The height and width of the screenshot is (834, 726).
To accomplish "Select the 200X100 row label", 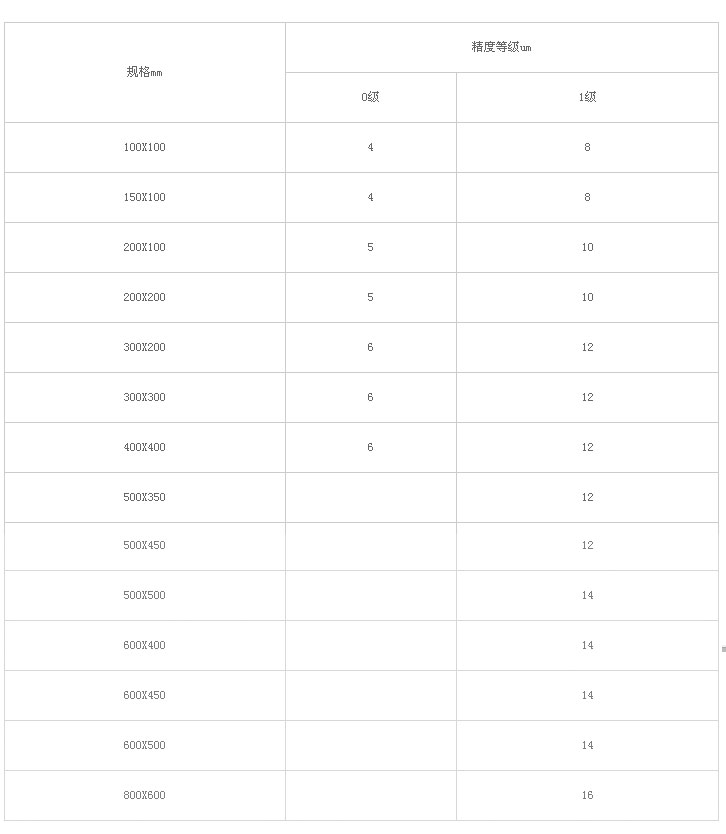I will pyautogui.click(x=145, y=247).
